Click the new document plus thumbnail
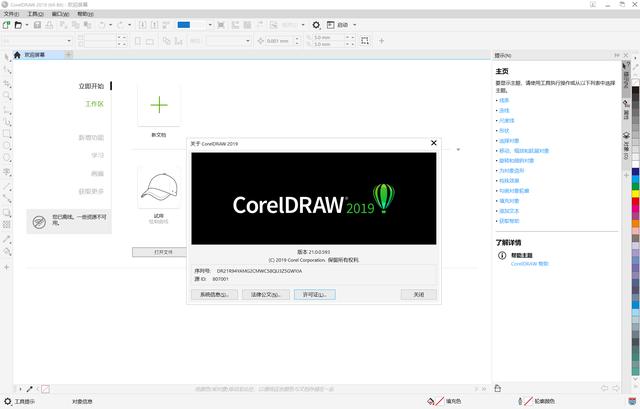This screenshot has height=409, width=640. [x=159, y=105]
